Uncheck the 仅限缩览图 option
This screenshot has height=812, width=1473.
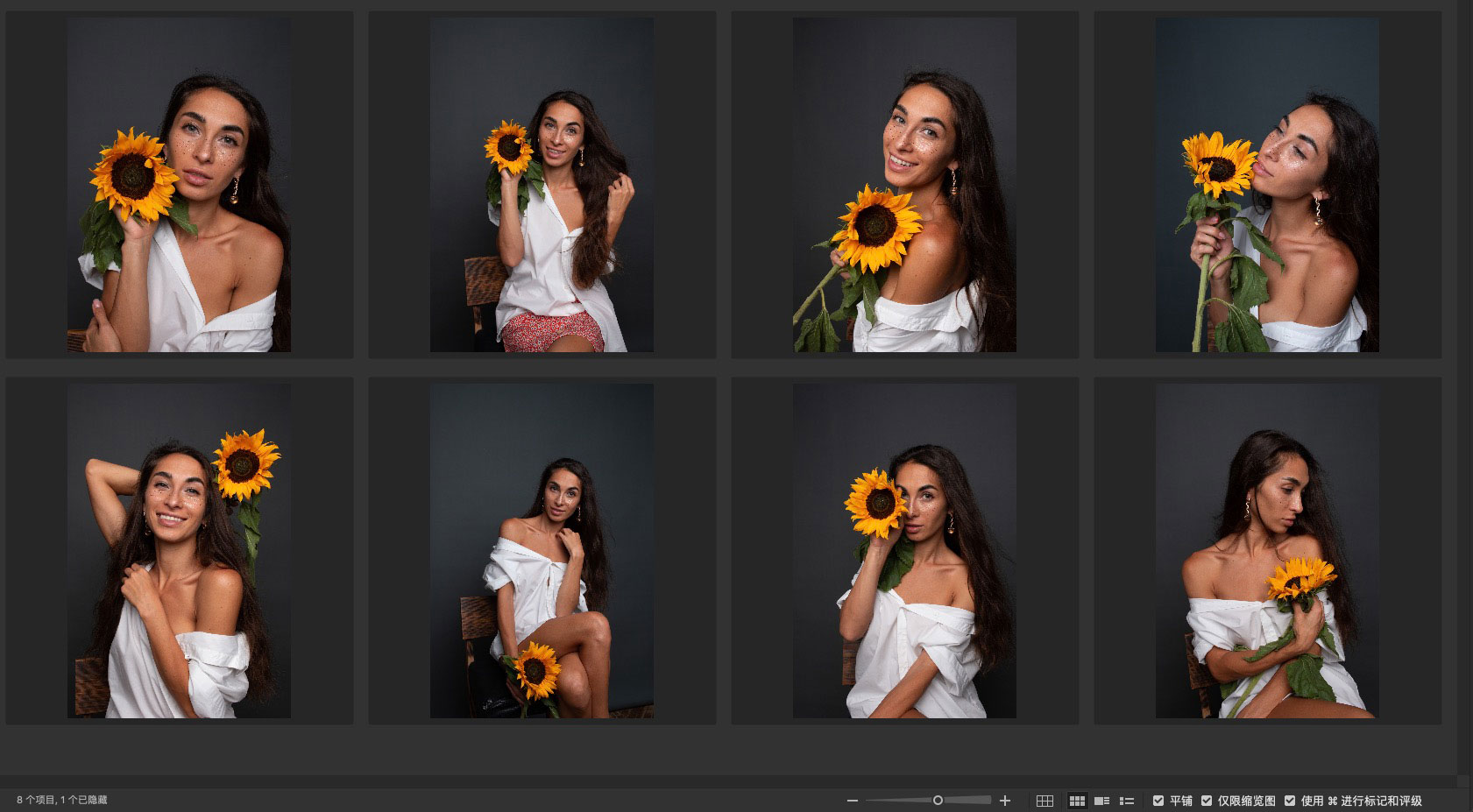click(1207, 801)
